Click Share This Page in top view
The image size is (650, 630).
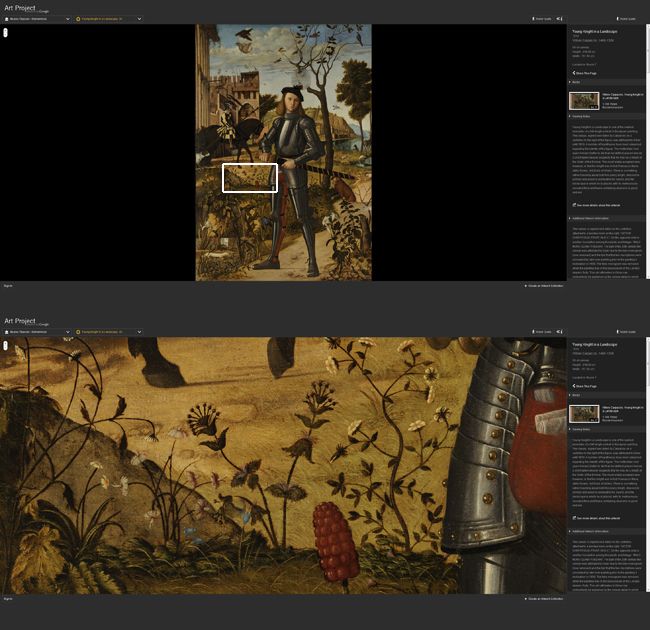[x=585, y=73]
